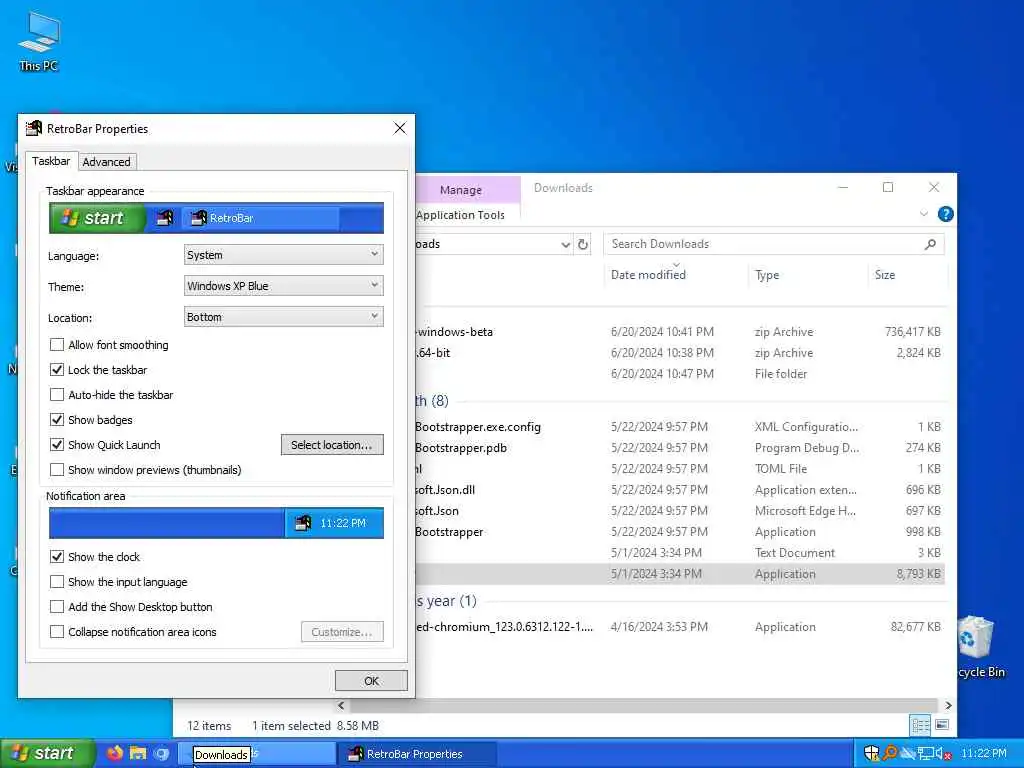Confirm with the OK button

tap(371, 680)
